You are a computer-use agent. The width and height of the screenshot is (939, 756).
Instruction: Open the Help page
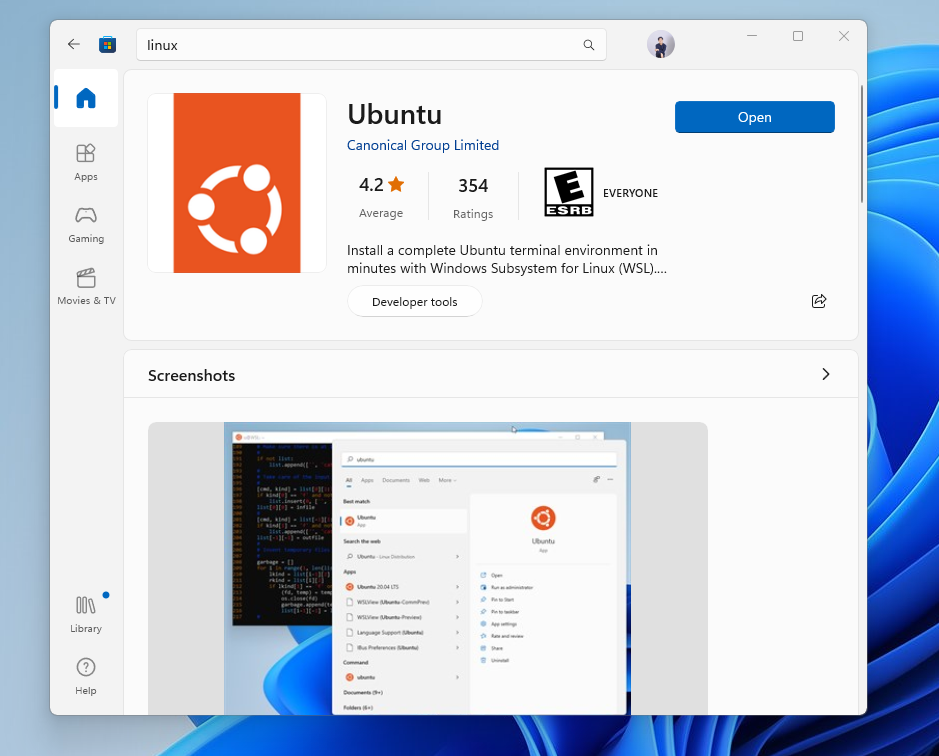(86, 676)
